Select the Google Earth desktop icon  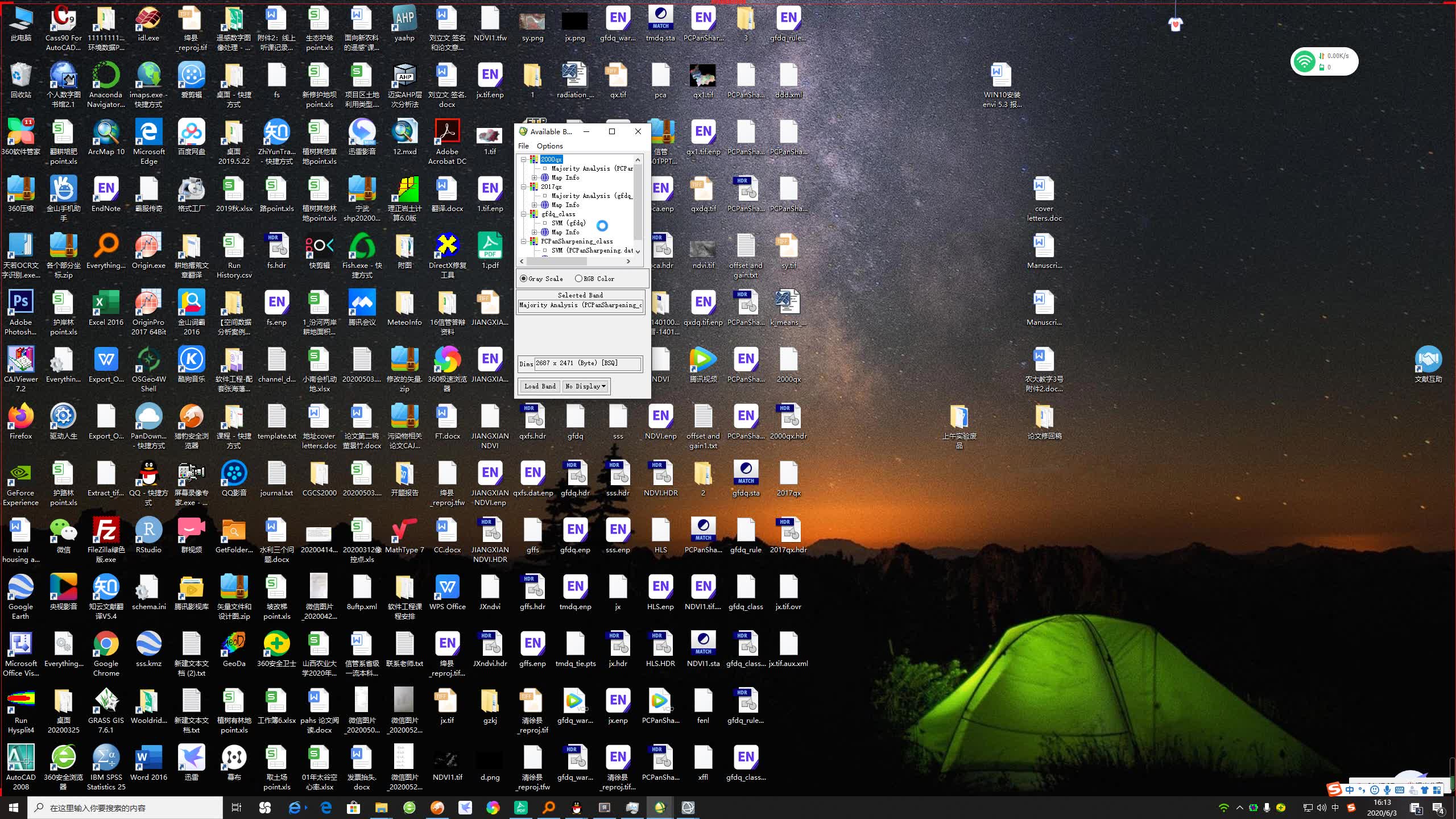pos(21,597)
